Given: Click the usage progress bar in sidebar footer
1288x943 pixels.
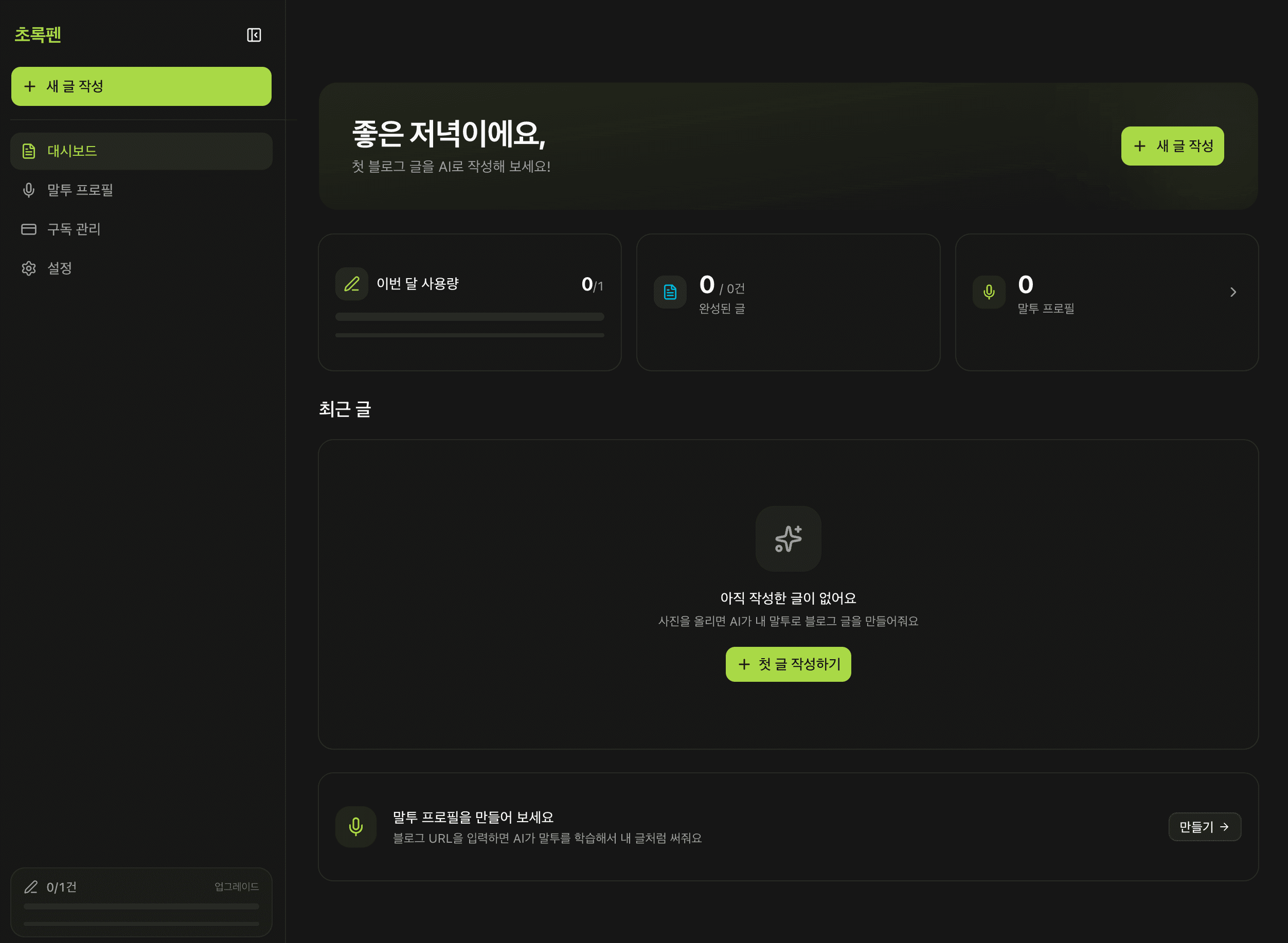Looking at the screenshot, I should pyautogui.click(x=141, y=906).
